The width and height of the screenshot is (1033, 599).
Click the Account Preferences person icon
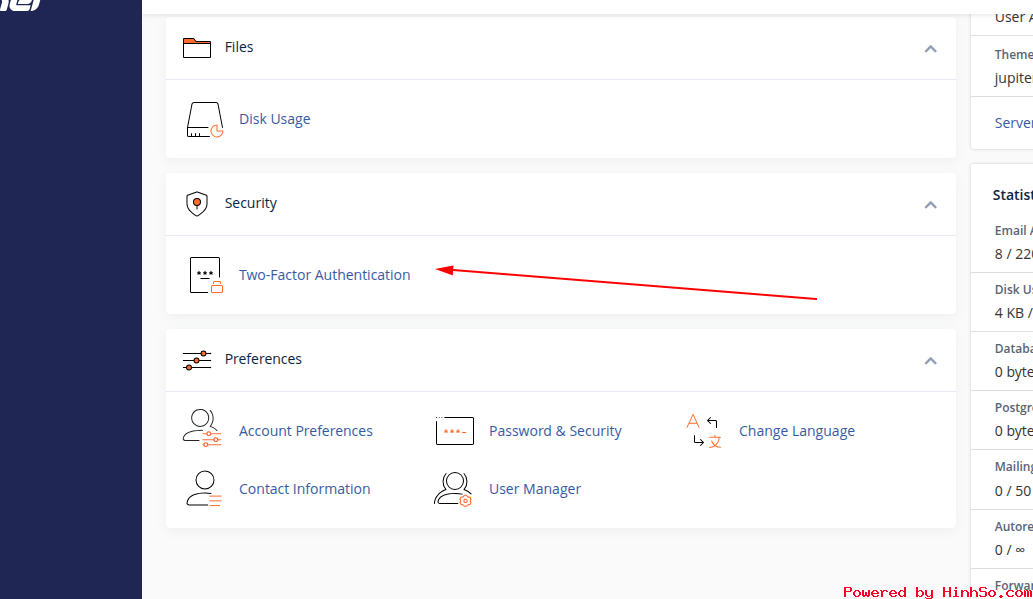point(202,430)
